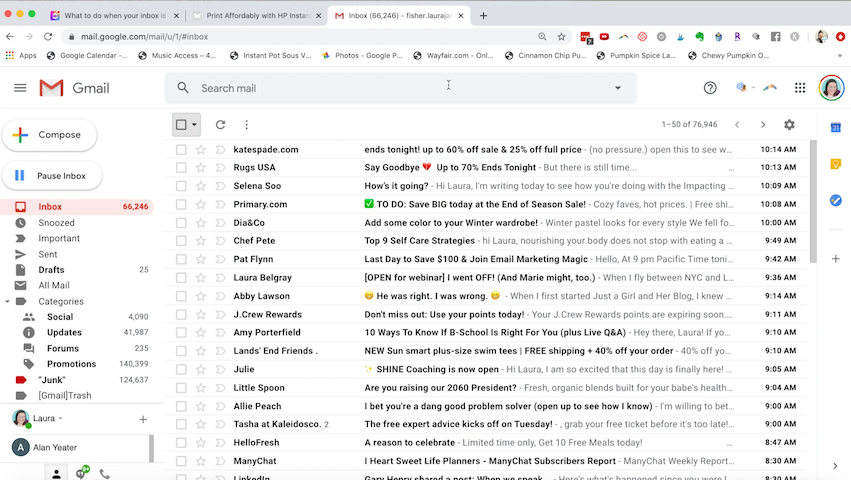851x480 pixels.
Task: Open the Gmail support help icon
Action: pos(710,88)
